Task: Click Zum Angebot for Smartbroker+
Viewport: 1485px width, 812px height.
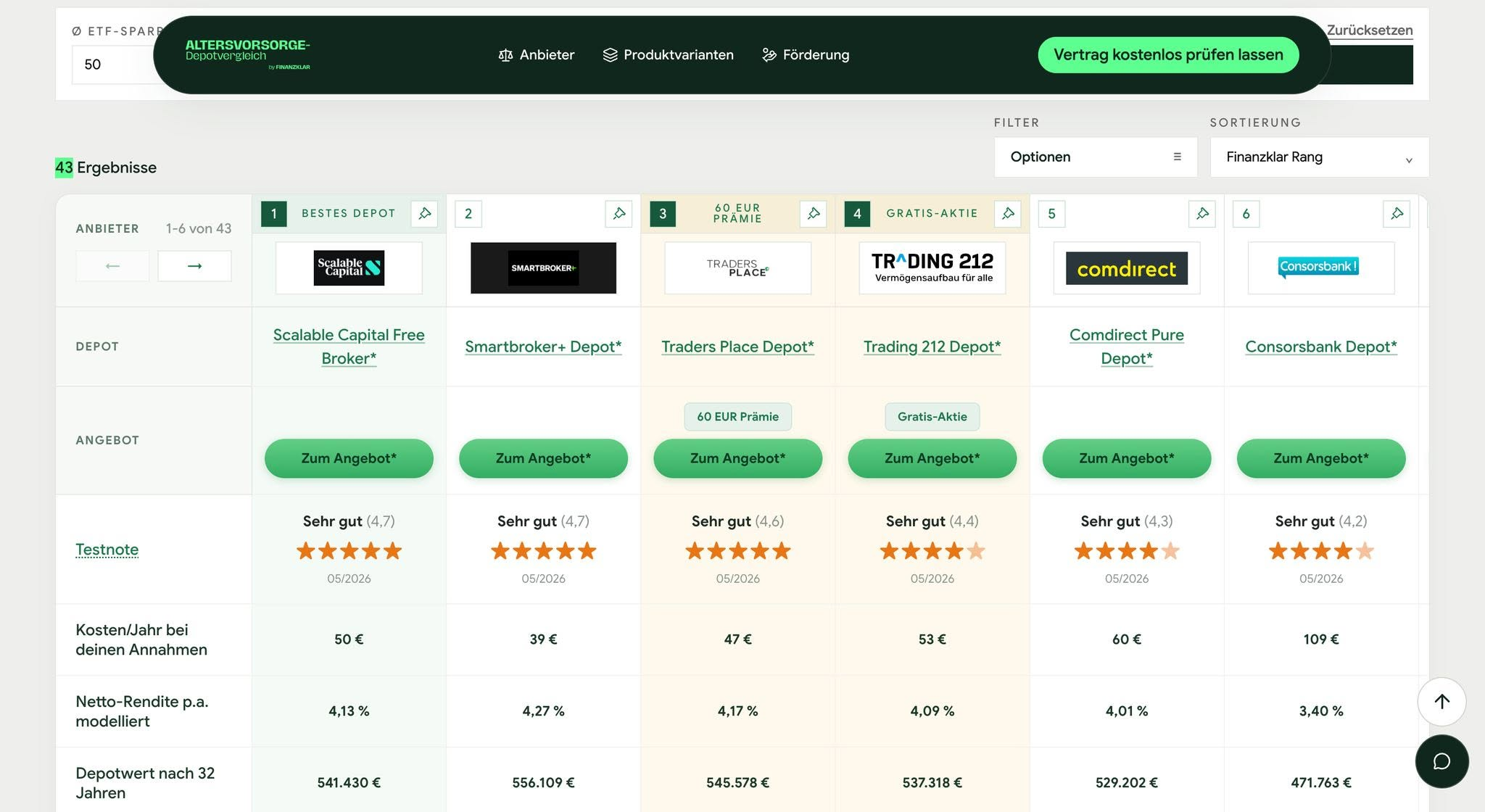Action: pyautogui.click(x=543, y=458)
